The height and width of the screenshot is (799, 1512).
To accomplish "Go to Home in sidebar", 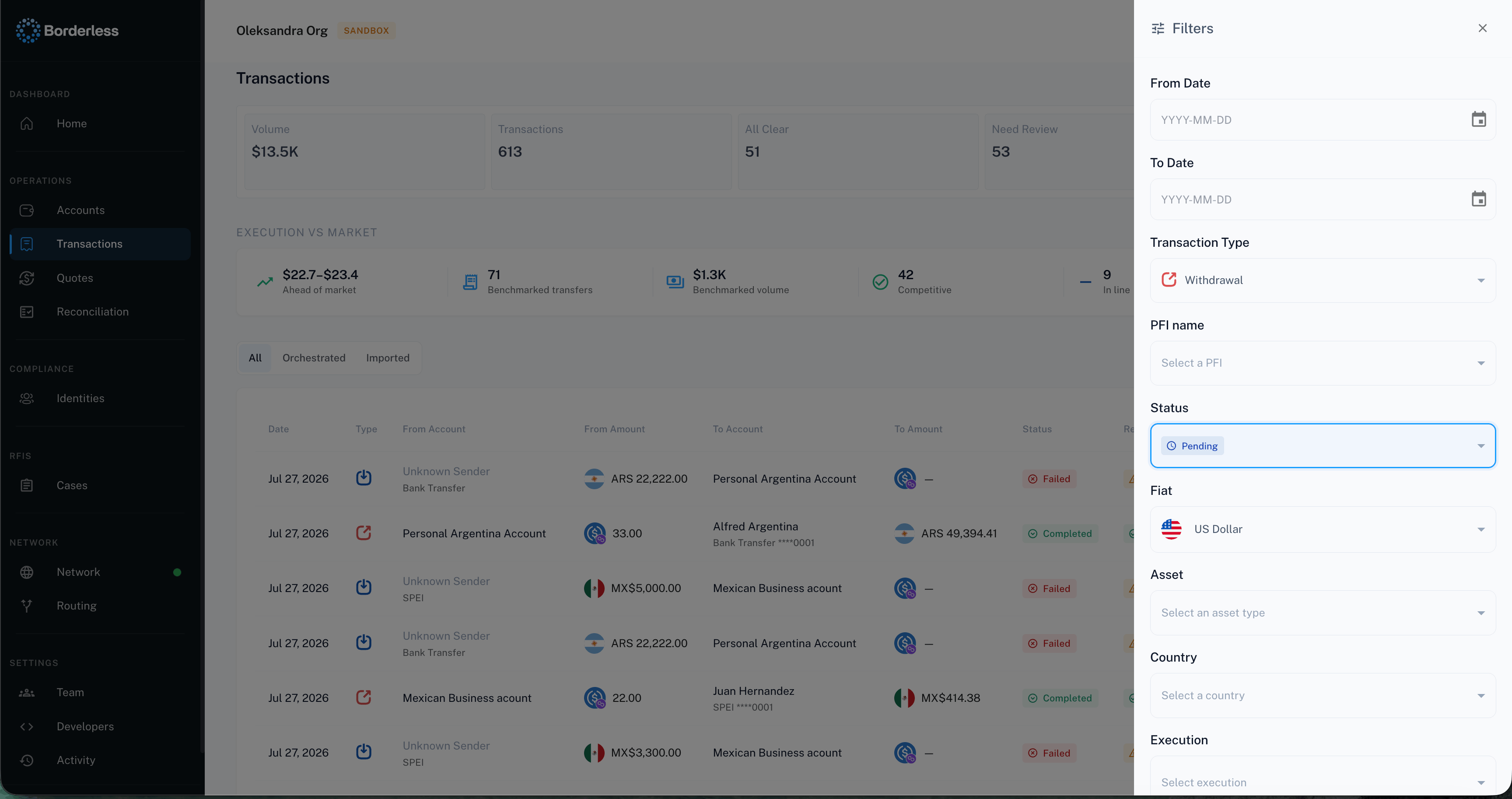I will tap(100, 123).
